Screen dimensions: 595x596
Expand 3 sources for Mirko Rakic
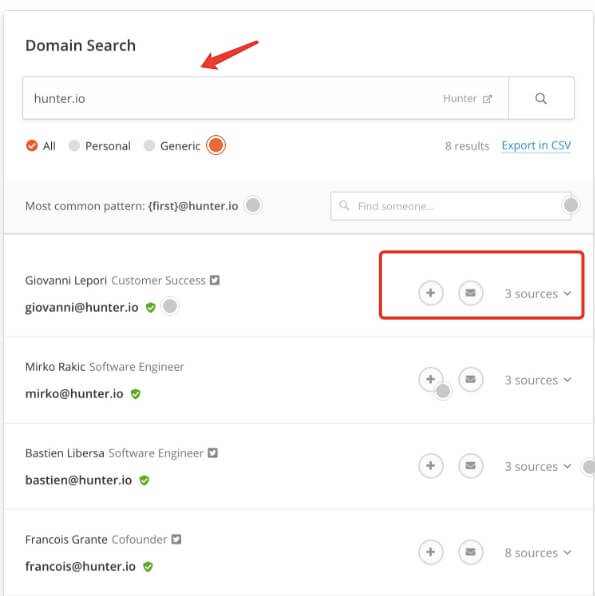[538, 380]
